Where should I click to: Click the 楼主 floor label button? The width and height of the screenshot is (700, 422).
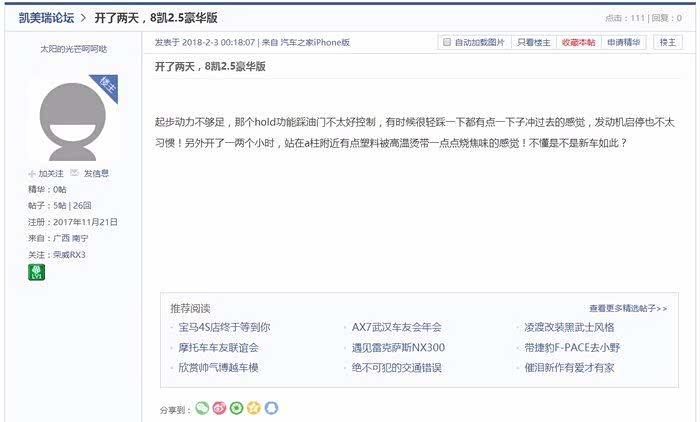(666, 42)
